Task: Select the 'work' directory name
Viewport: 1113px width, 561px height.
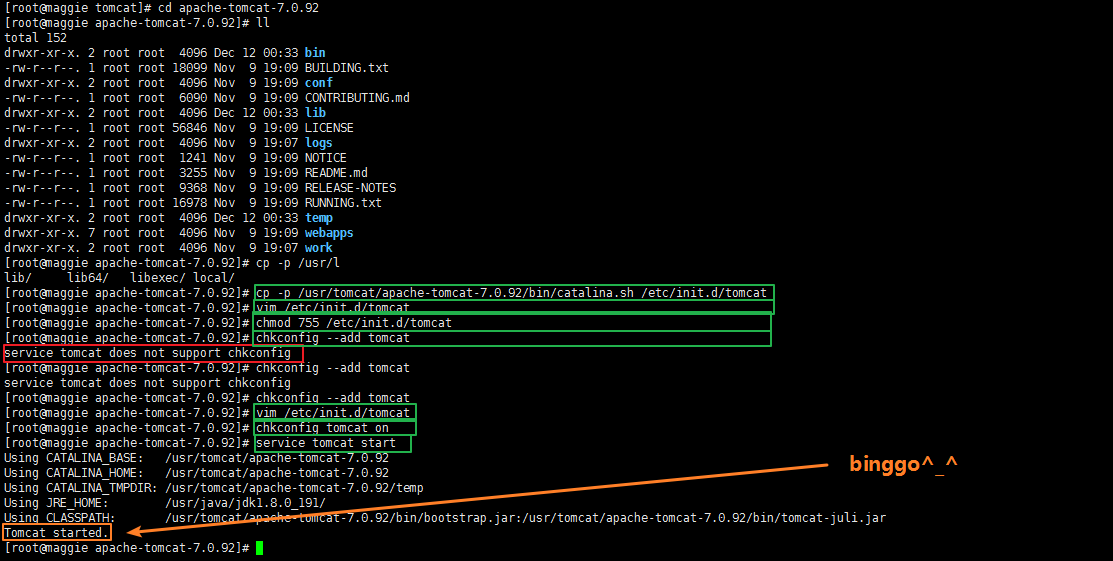Action: pos(319,247)
